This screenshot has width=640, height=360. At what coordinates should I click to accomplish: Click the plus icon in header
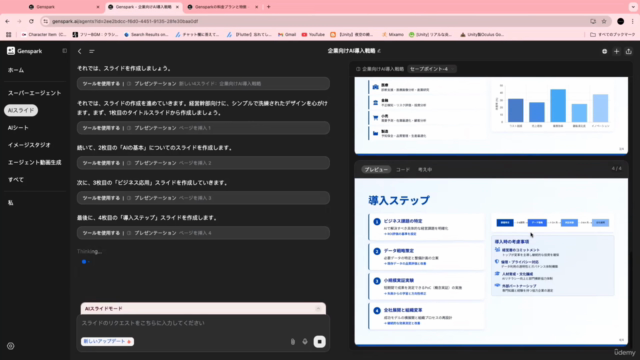point(617,51)
